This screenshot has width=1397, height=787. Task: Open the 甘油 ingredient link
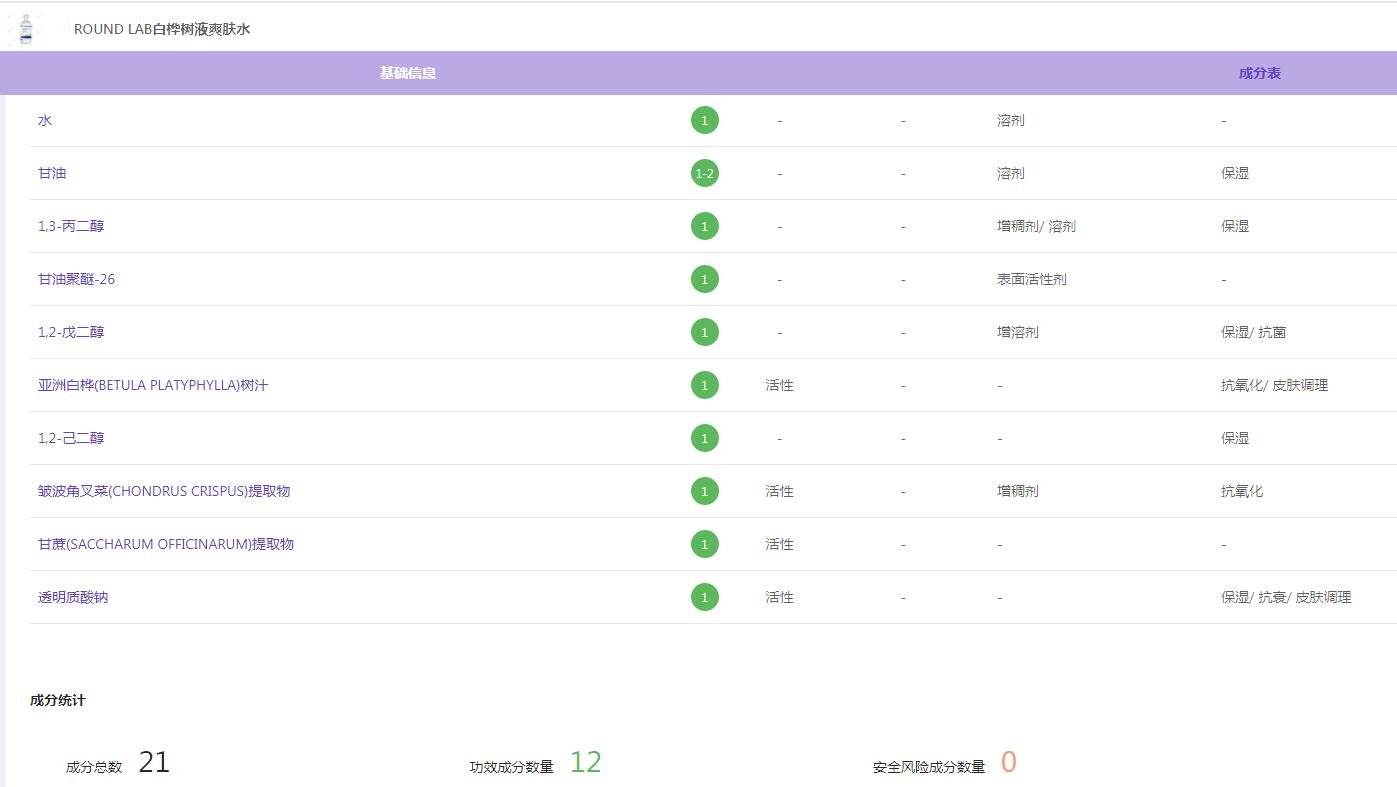point(52,173)
